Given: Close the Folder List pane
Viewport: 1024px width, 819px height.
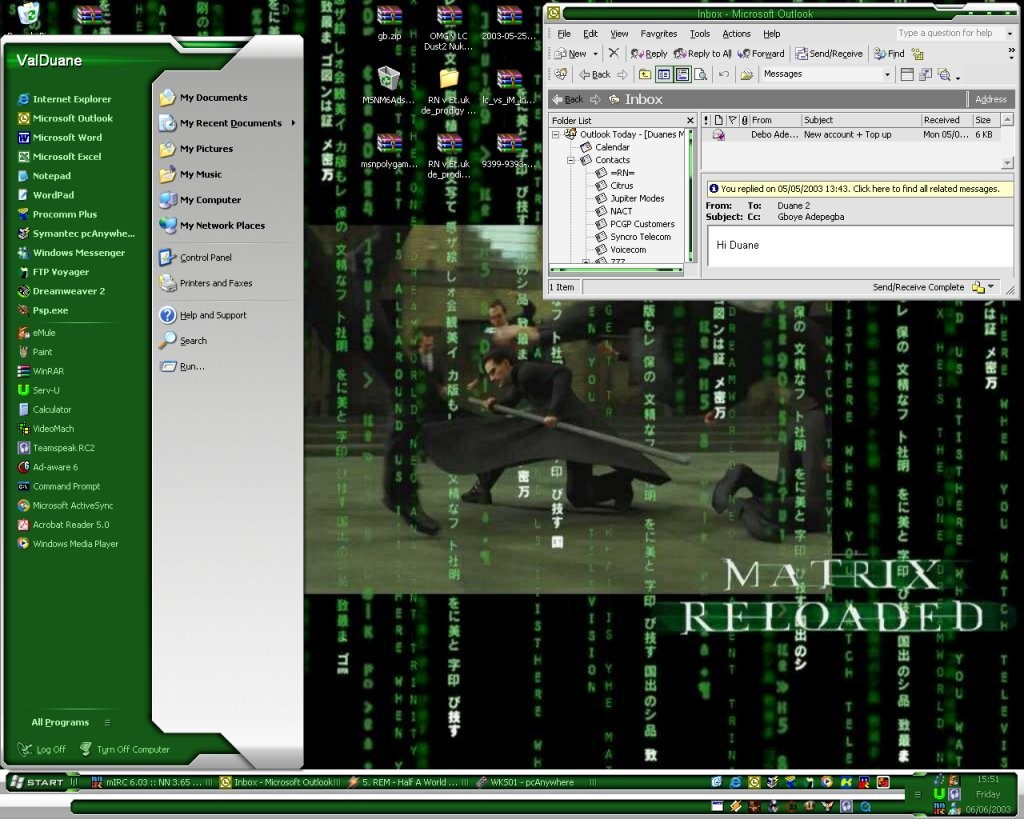Looking at the screenshot, I should click(x=690, y=121).
